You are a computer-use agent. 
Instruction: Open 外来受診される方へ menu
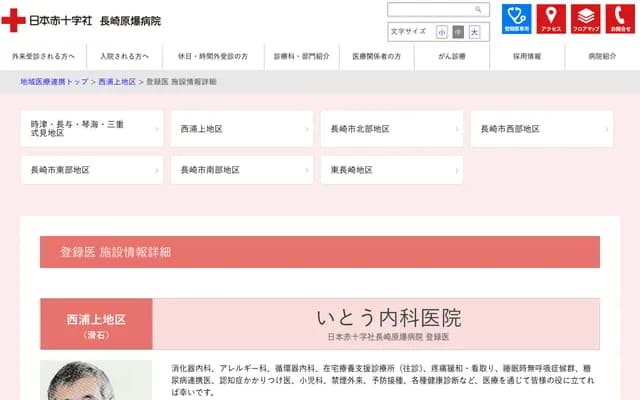coord(43,56)
